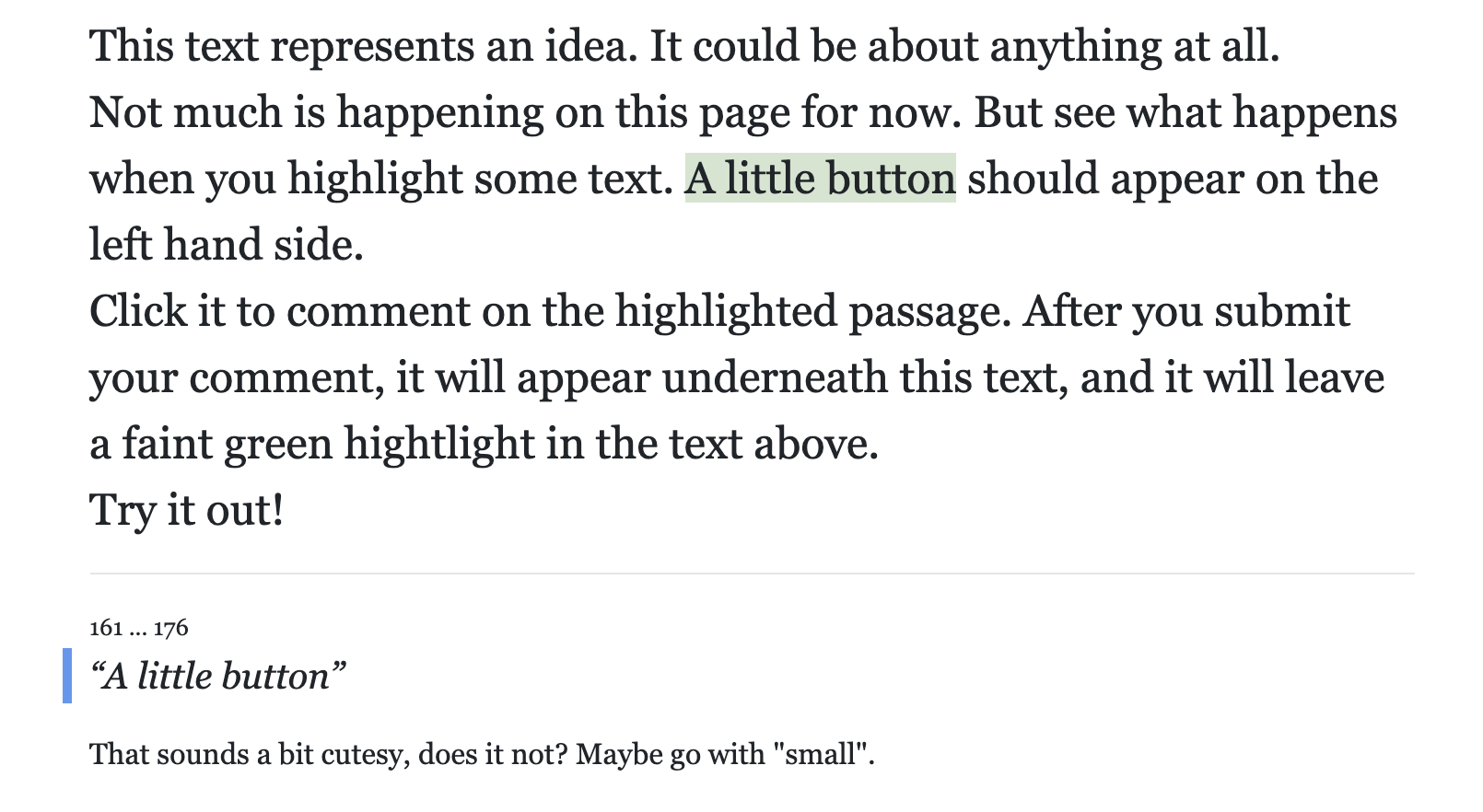Click the 'Try it out!' line
The image size is (1483, 812).
[186, 510]
